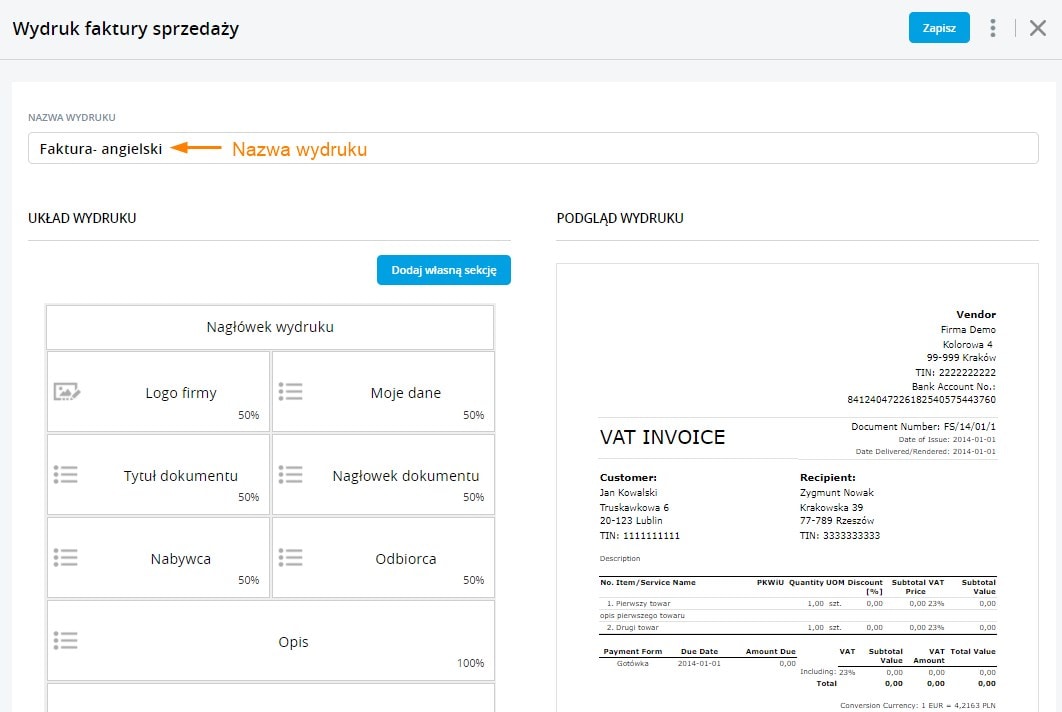This screenshot has width=1062, height=712.
Task: Click the Vendor heading in print preview
Action: (x=976, y=314)
